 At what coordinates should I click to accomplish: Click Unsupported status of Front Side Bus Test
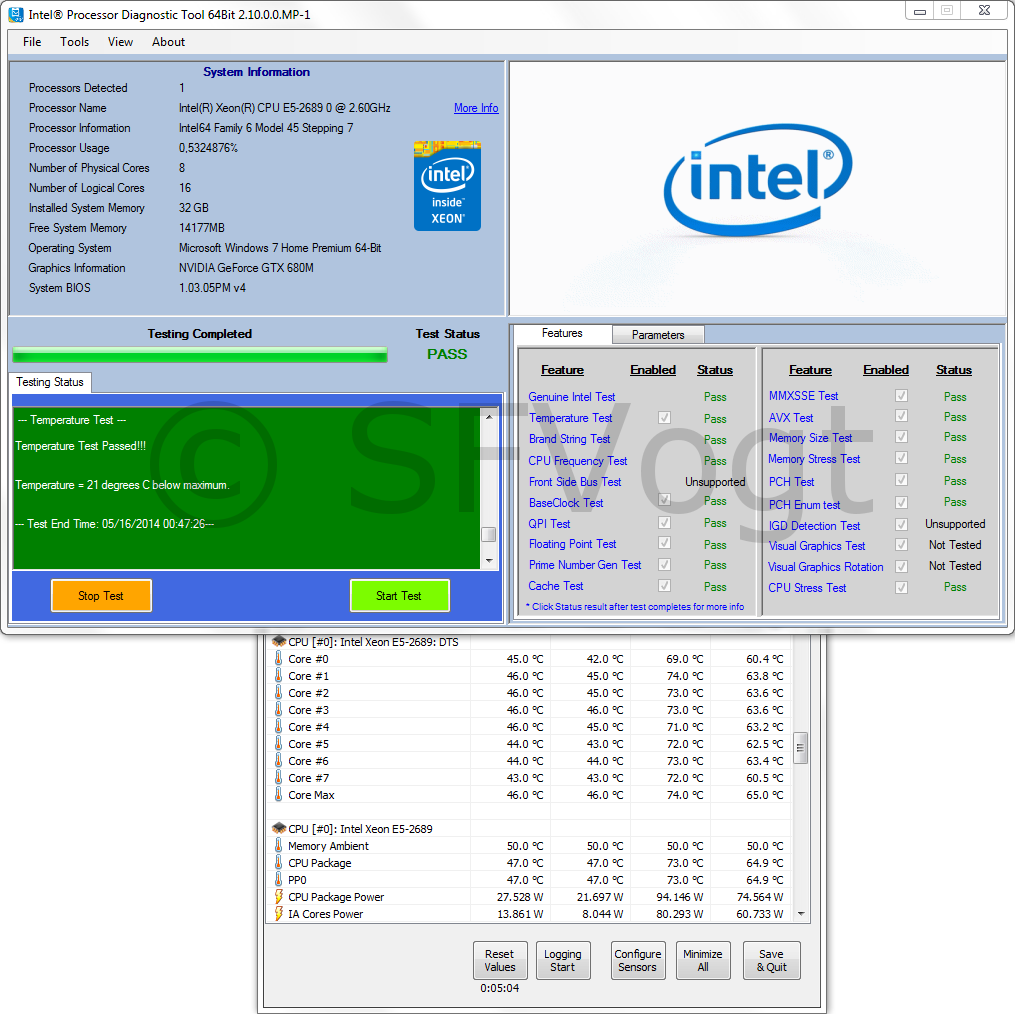(715, 482)
